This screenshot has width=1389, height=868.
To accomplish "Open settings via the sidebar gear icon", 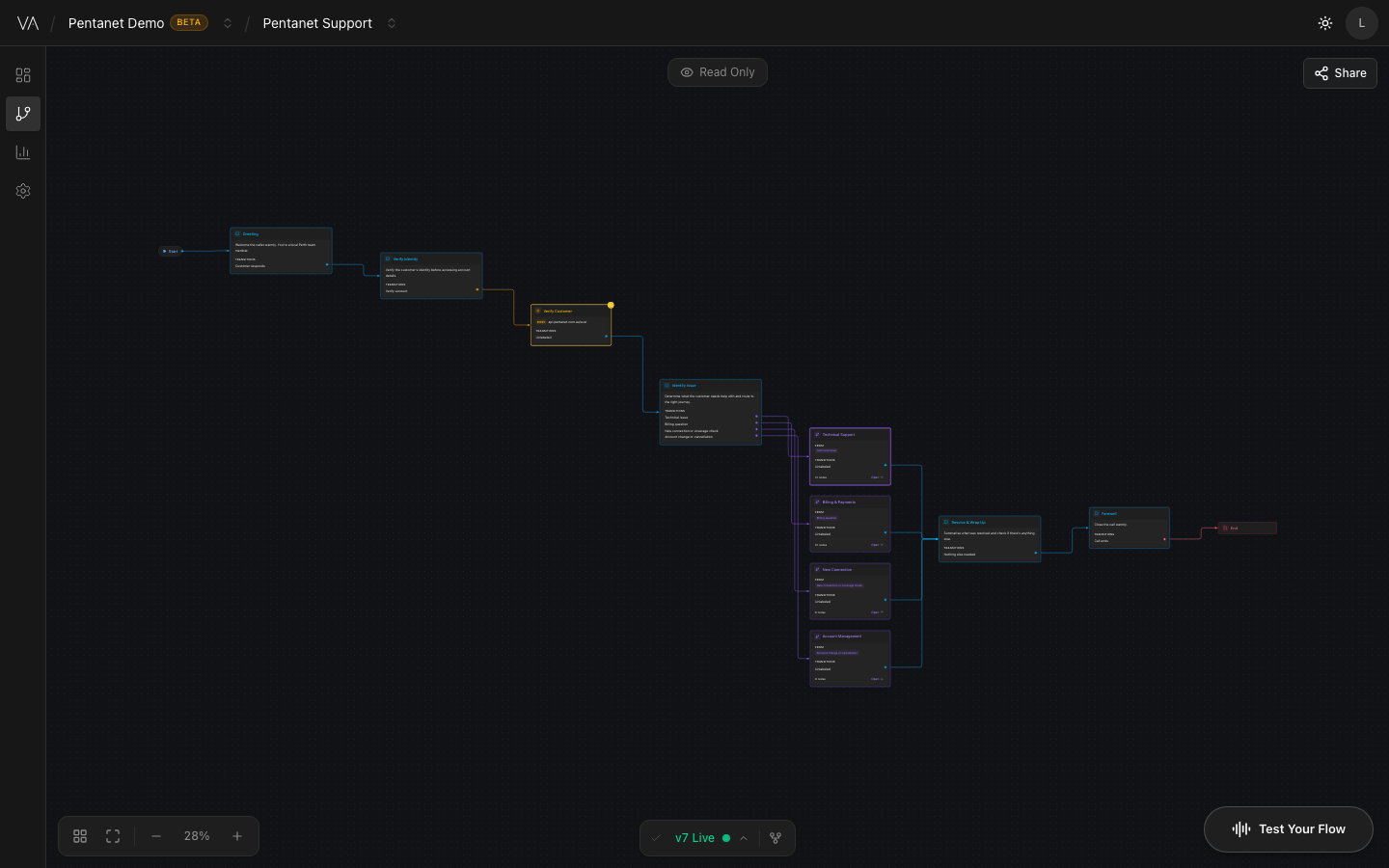I will pyautogui.click(x=23, y=190).
